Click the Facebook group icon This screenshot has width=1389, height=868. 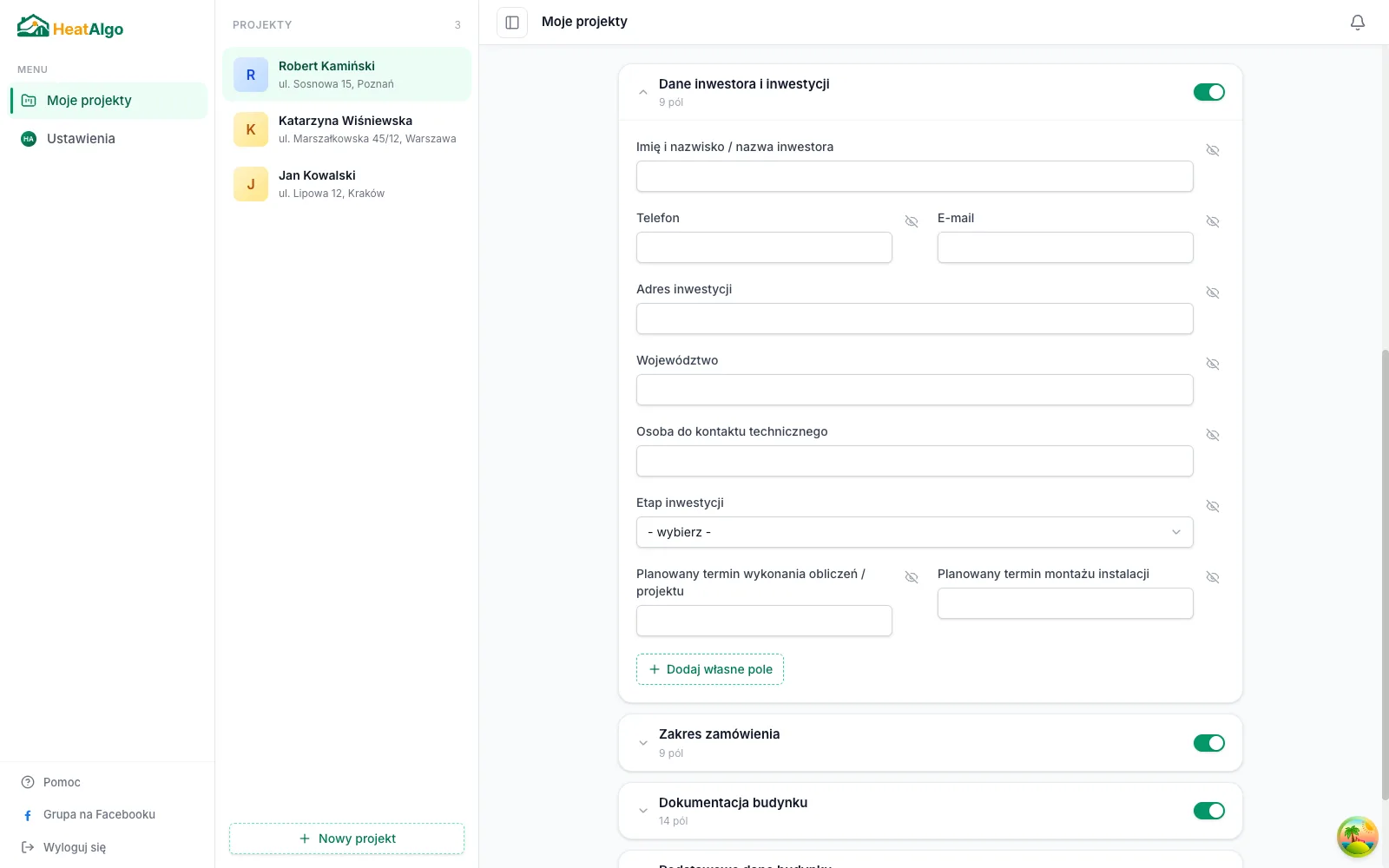(x=28, y=815)
